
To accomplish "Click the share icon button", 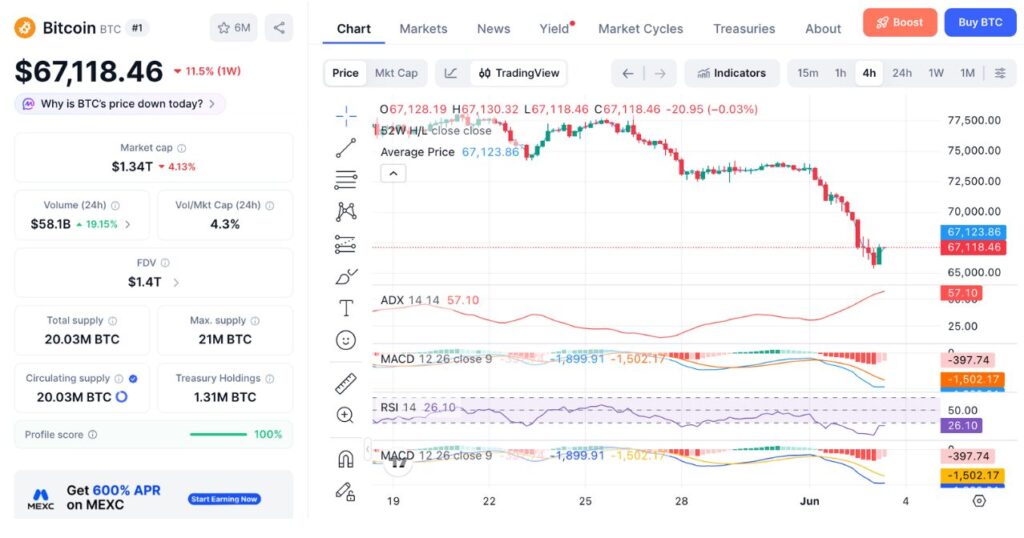I will pyautogui.click(x=279, y=27).
